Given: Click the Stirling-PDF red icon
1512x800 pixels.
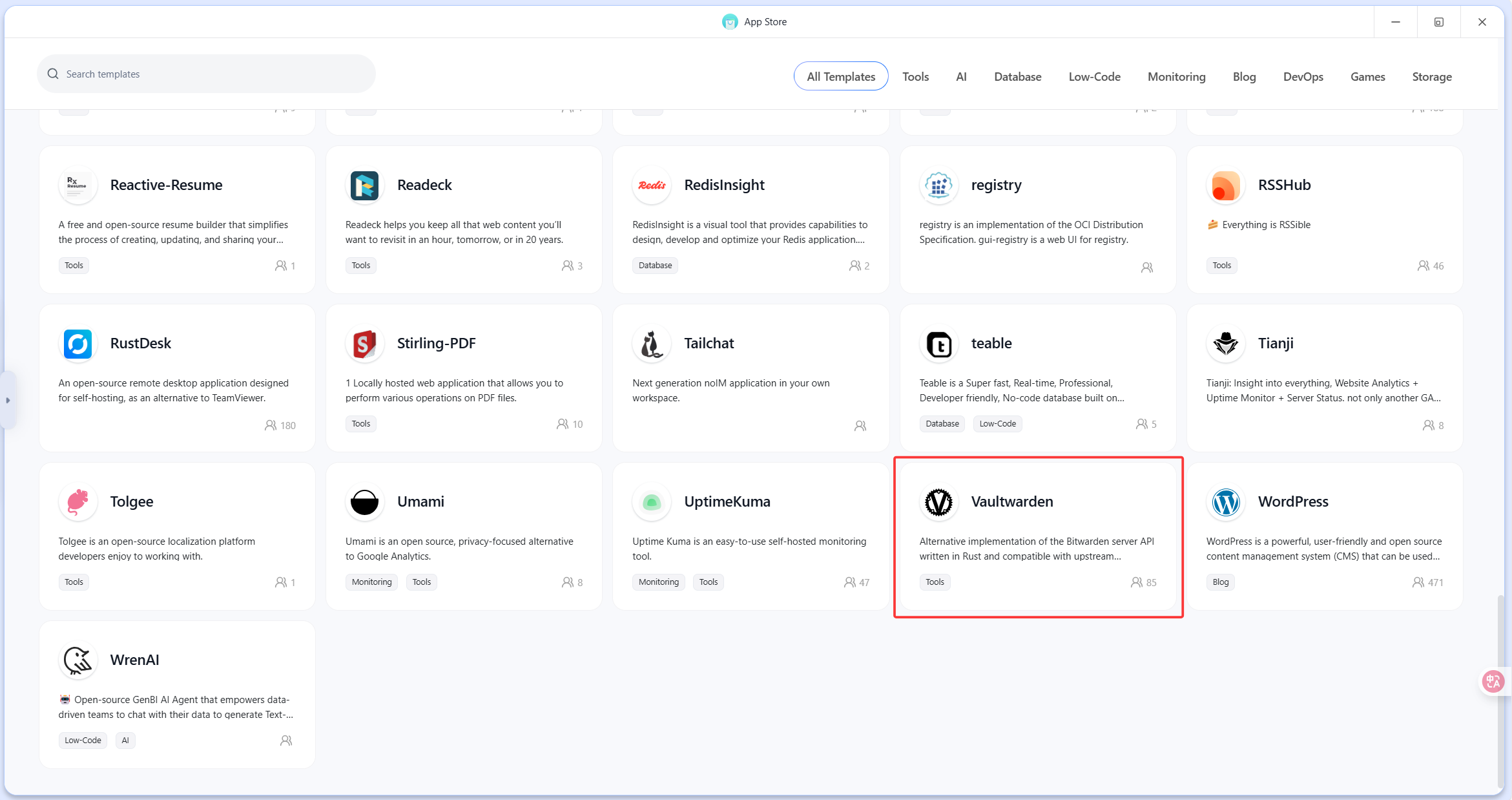Looking at the screenshot, I should 364,344.
